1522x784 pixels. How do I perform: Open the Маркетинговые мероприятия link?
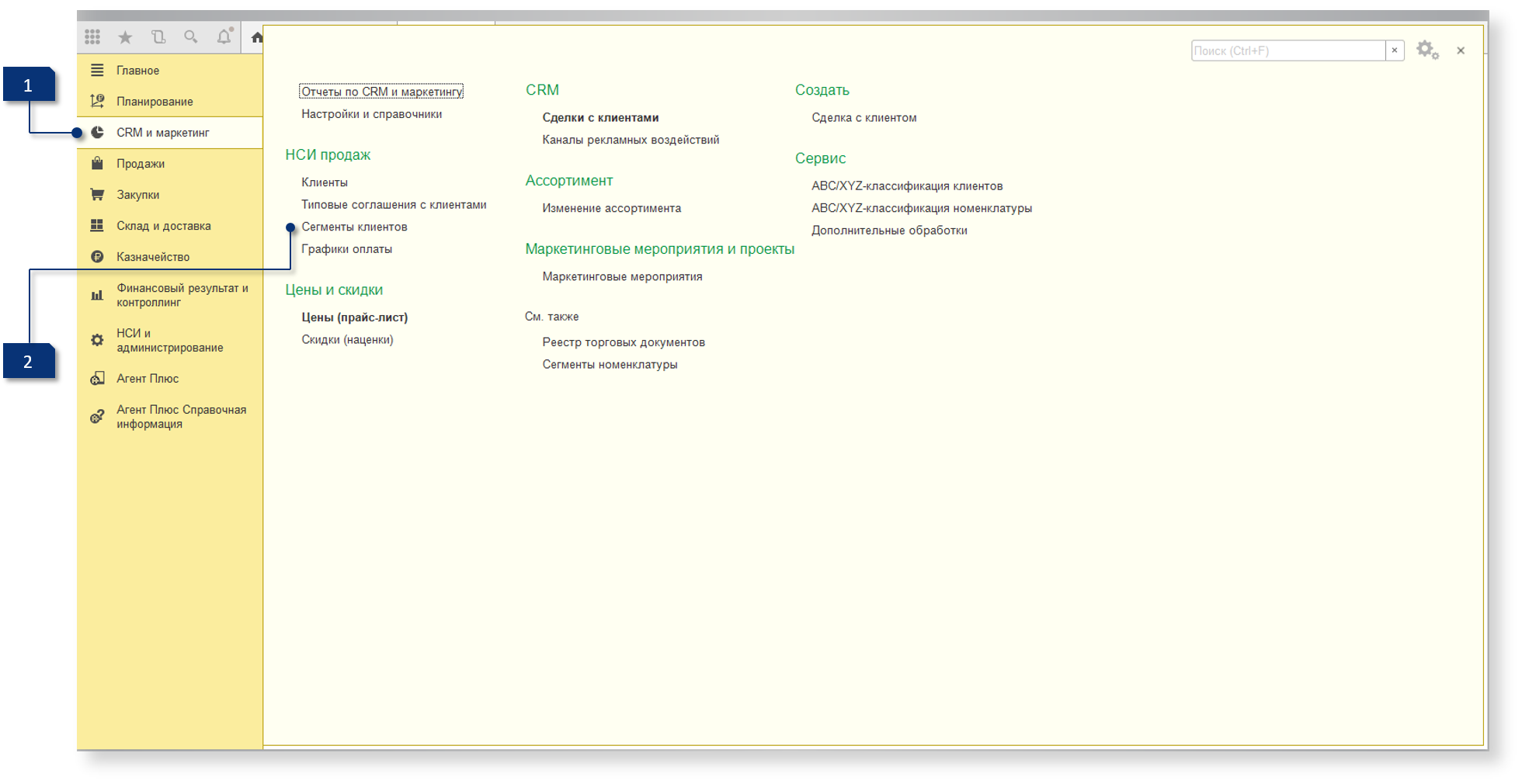point(622,276)
